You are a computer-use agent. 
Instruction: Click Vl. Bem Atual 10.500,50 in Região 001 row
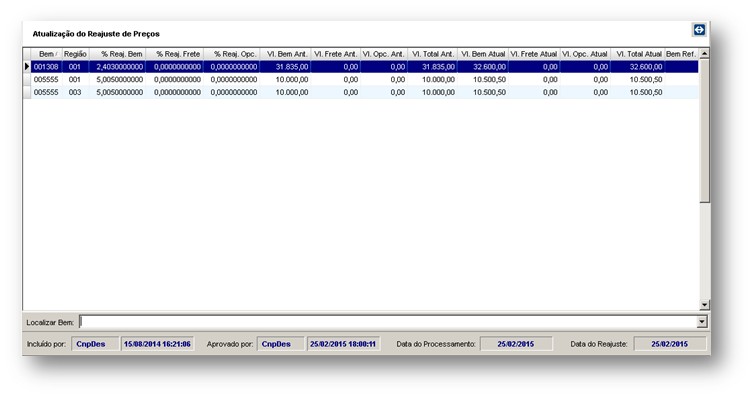(483, 79)
